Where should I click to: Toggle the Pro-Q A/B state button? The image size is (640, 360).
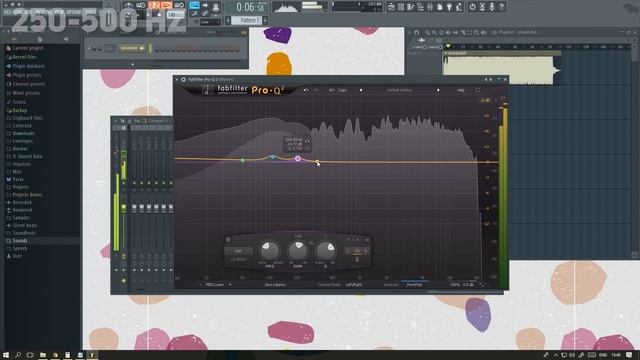pos(331,90)
